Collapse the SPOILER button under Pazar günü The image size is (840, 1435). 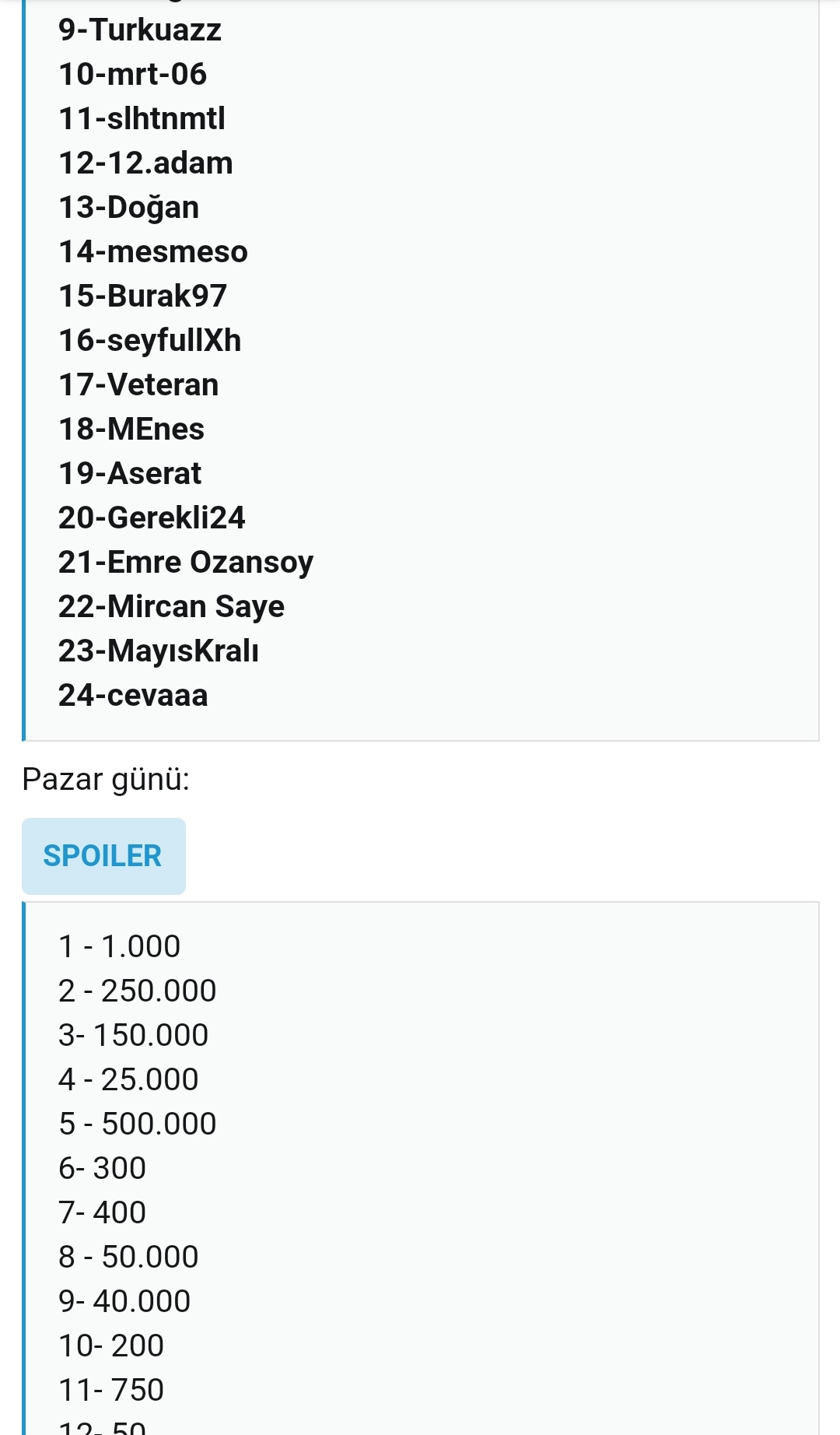click(103, 856)
